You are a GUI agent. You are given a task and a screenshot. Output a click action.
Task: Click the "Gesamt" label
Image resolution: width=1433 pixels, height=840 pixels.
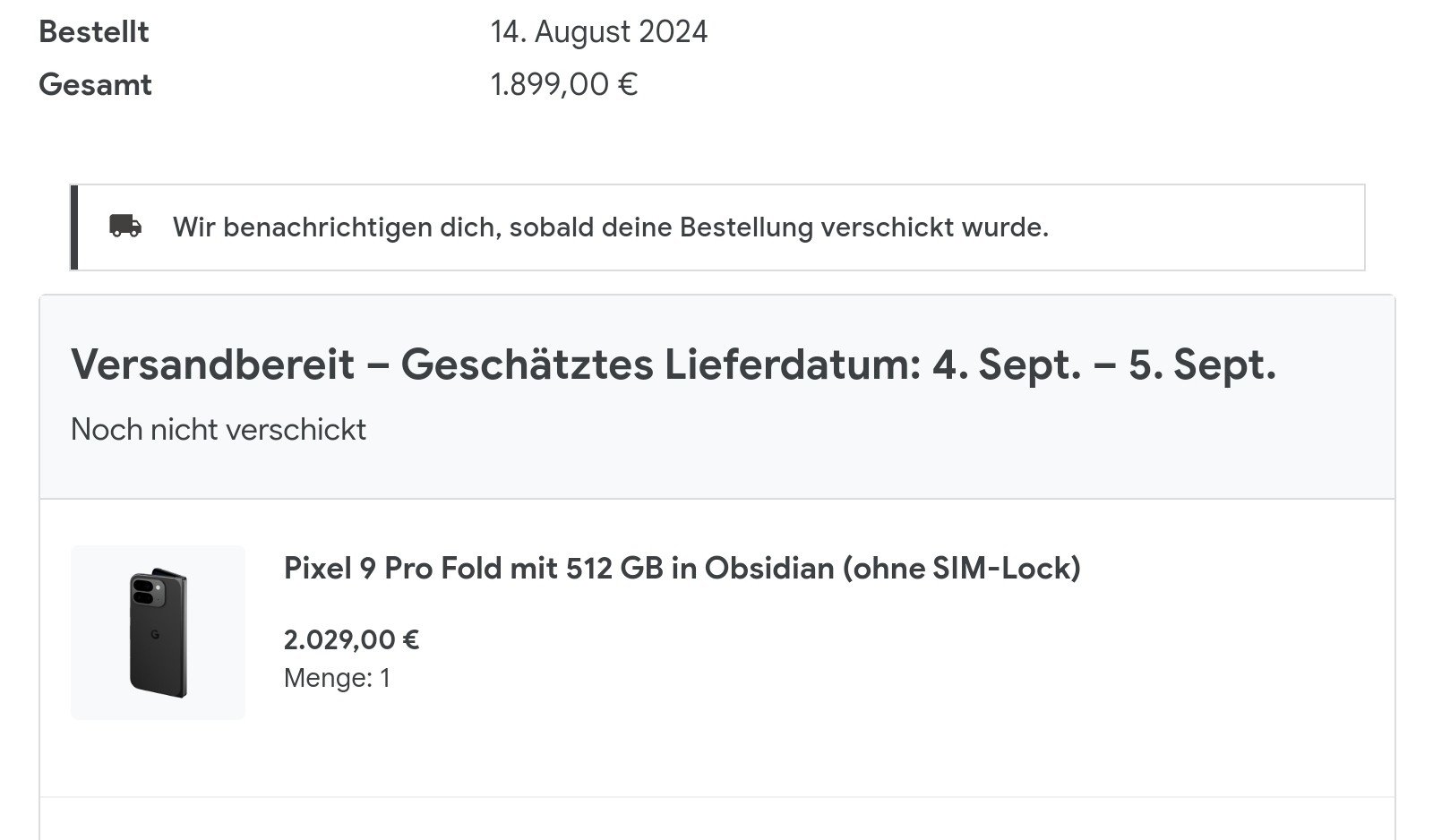(96, 85)
